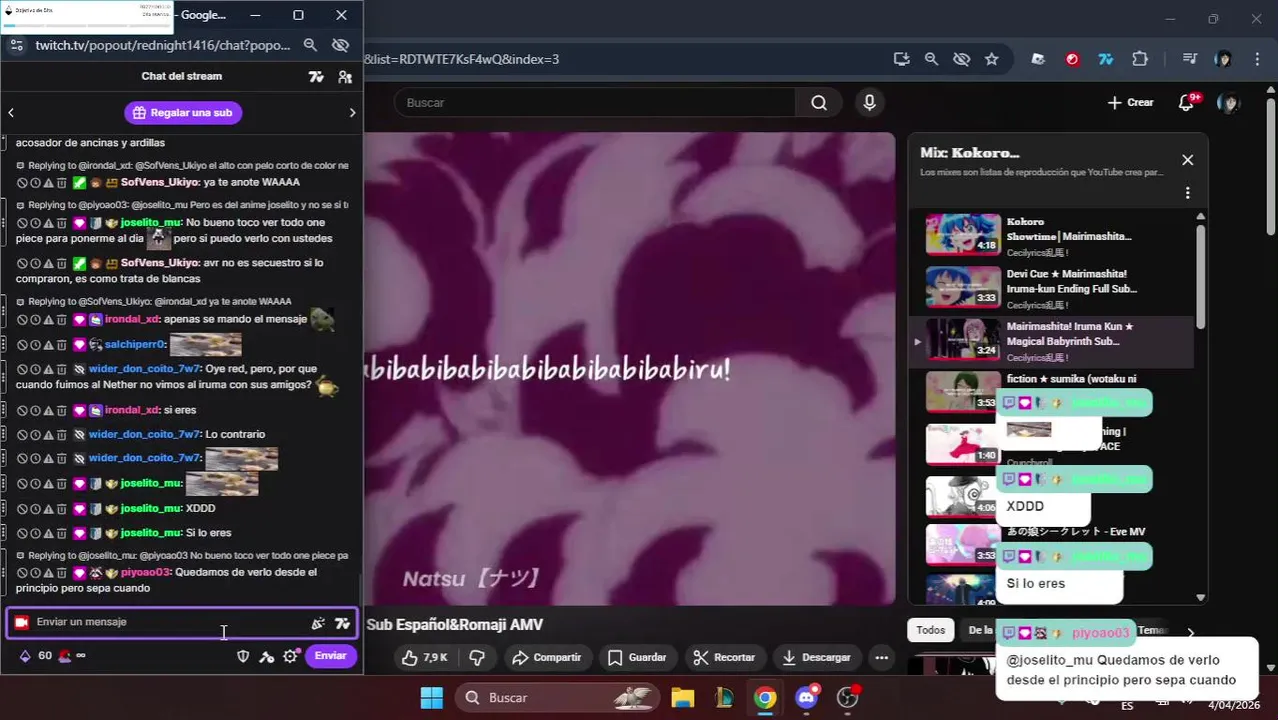Timeout clock icon on piyoao03 message
Viewport: 1278px width, 720px height.
point(35,573)
